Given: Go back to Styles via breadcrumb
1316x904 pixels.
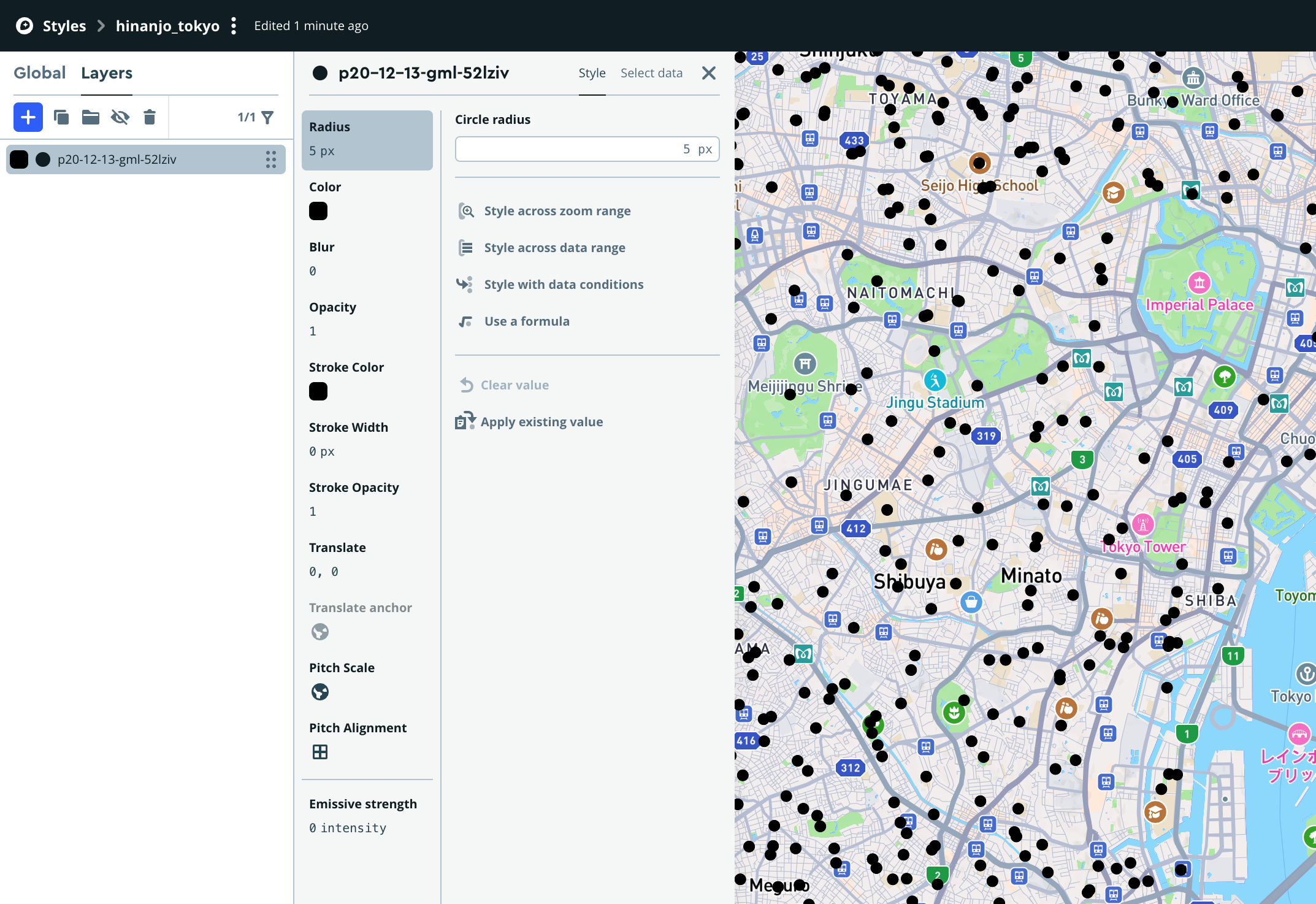Looking at the screenshot, I should coord(65,26).
